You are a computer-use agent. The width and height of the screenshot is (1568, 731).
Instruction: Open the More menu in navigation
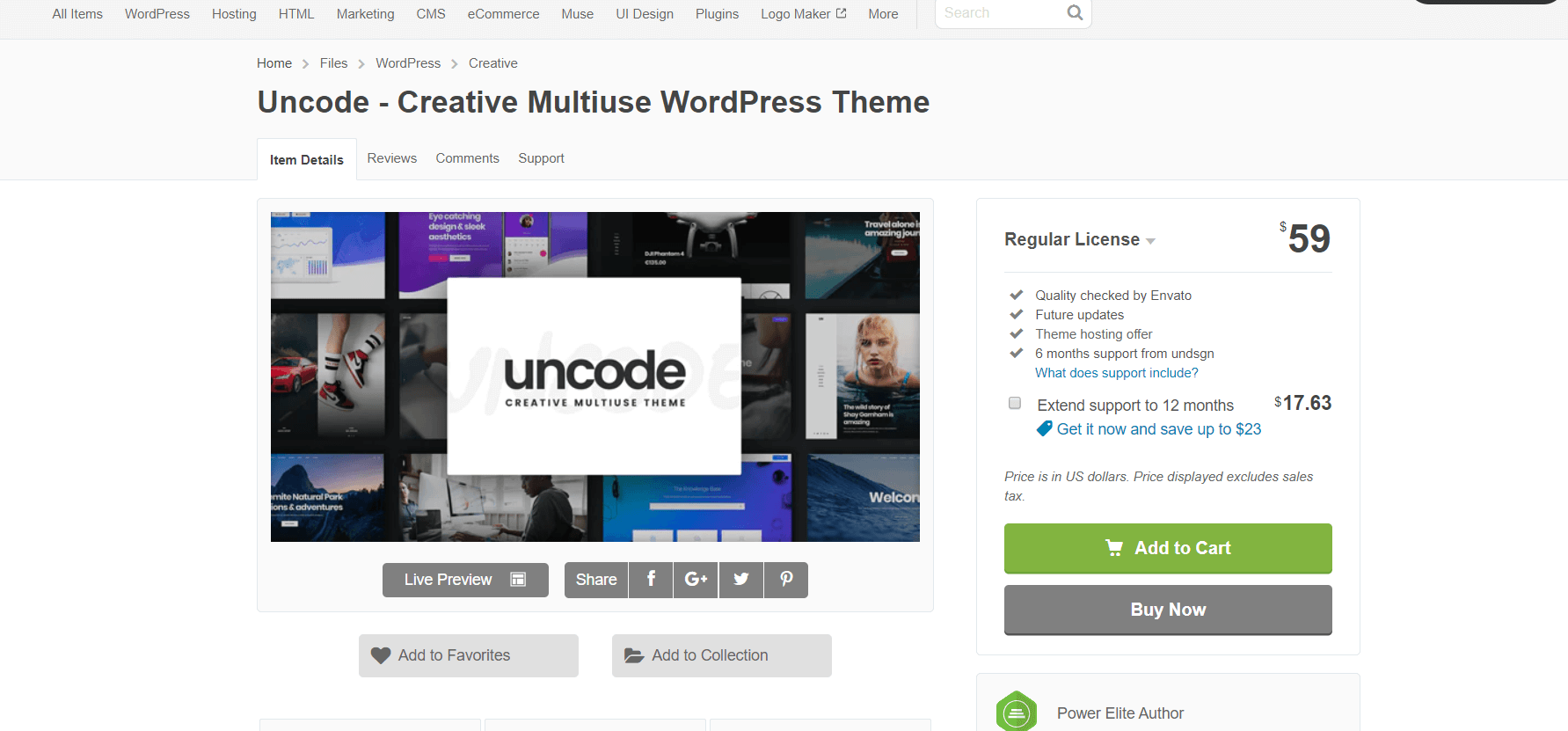point(883,14)
